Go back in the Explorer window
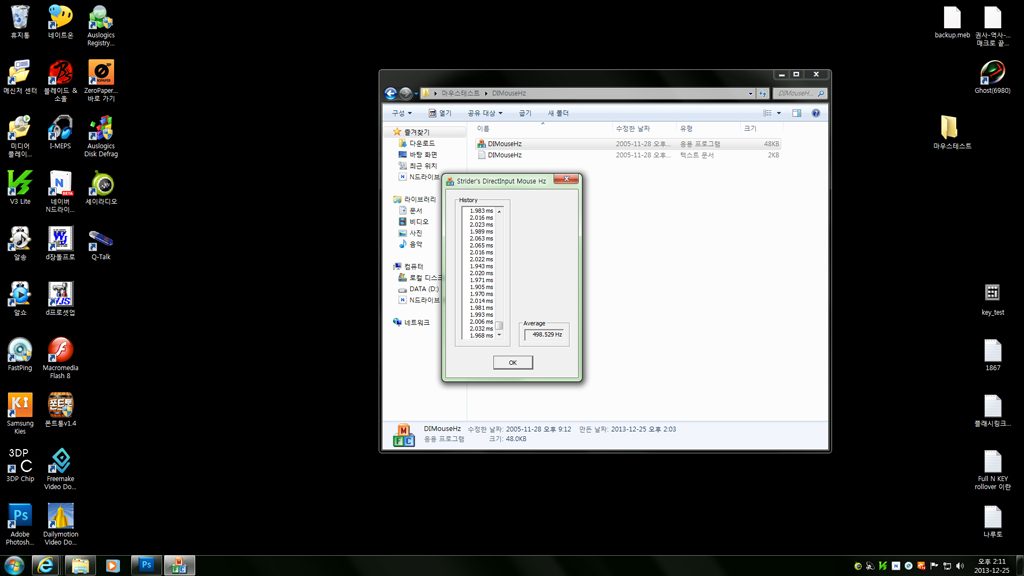Screen dimensions: 1024x576 click(391, 93)
